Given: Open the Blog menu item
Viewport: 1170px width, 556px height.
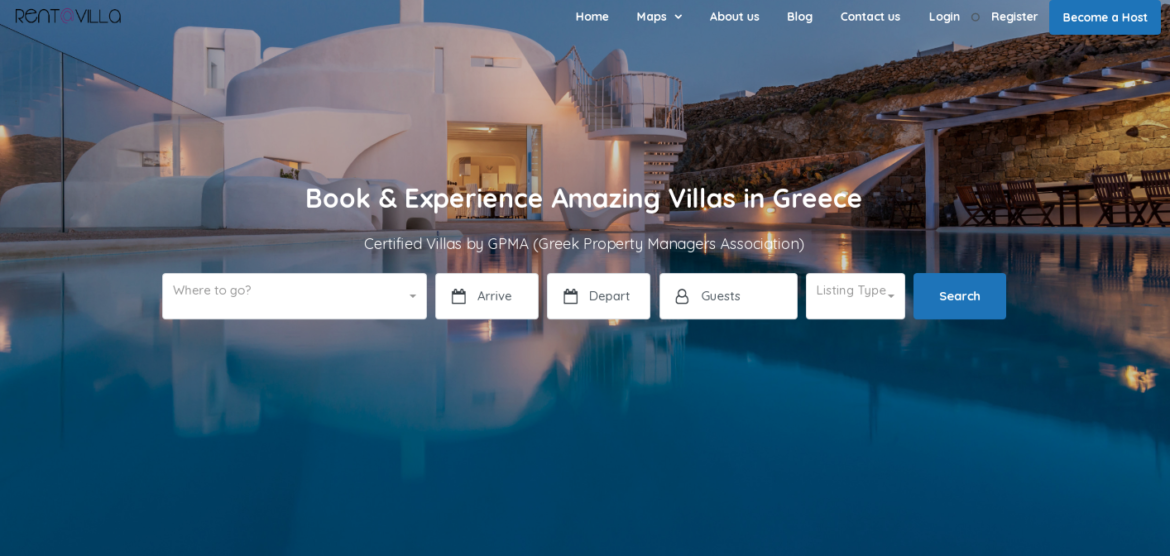Looking at the screenshot, I should 800,16.
